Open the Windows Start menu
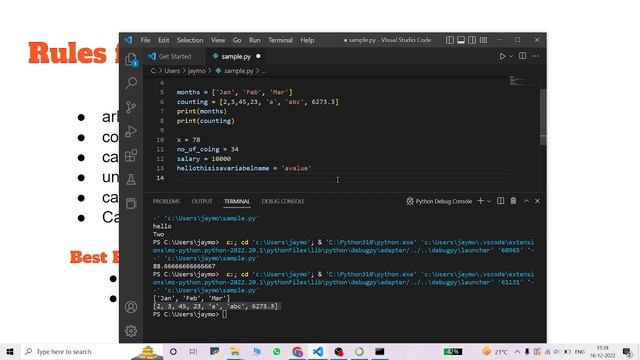640x360 pixels. pos(10,351)
